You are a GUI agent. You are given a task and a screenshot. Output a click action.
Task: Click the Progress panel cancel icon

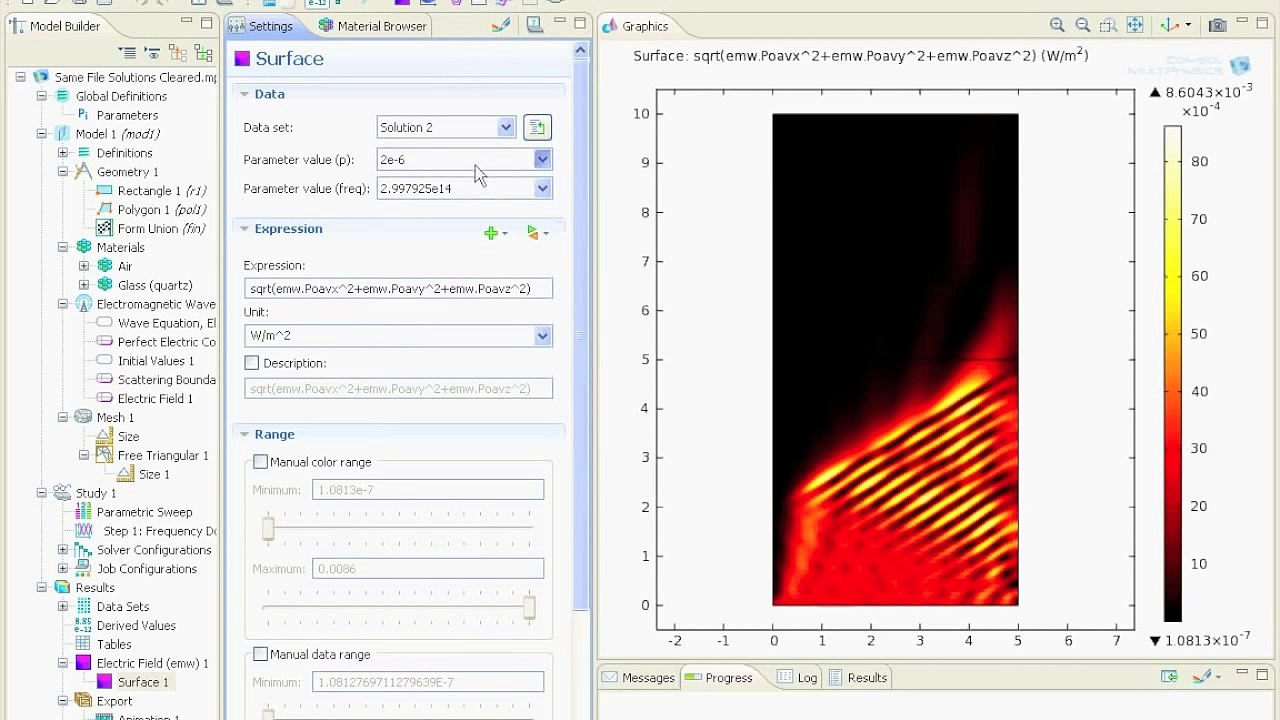pyautogui.click(x=1169, y=677)
